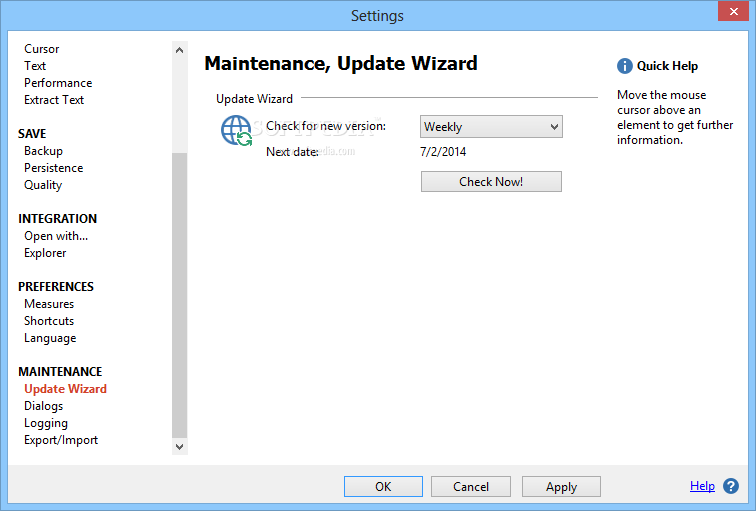Click the MAINTENANCE section heading

60,372
